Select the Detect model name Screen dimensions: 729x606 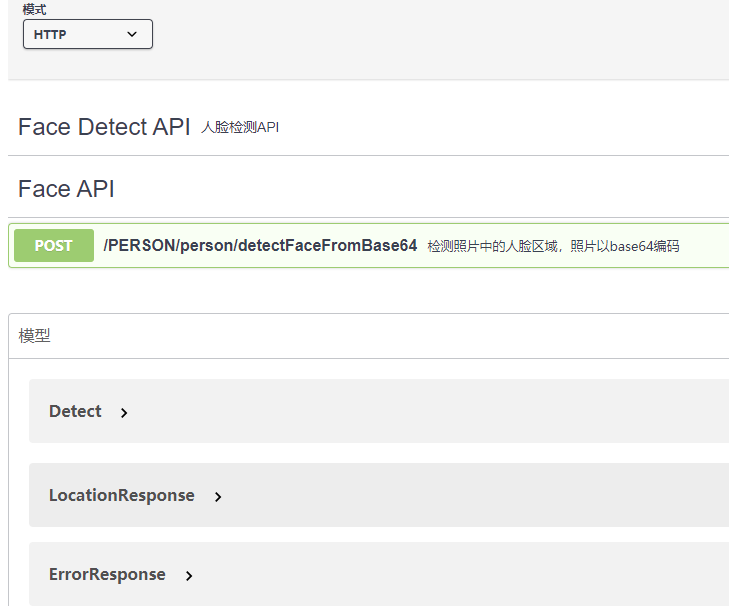75,411
